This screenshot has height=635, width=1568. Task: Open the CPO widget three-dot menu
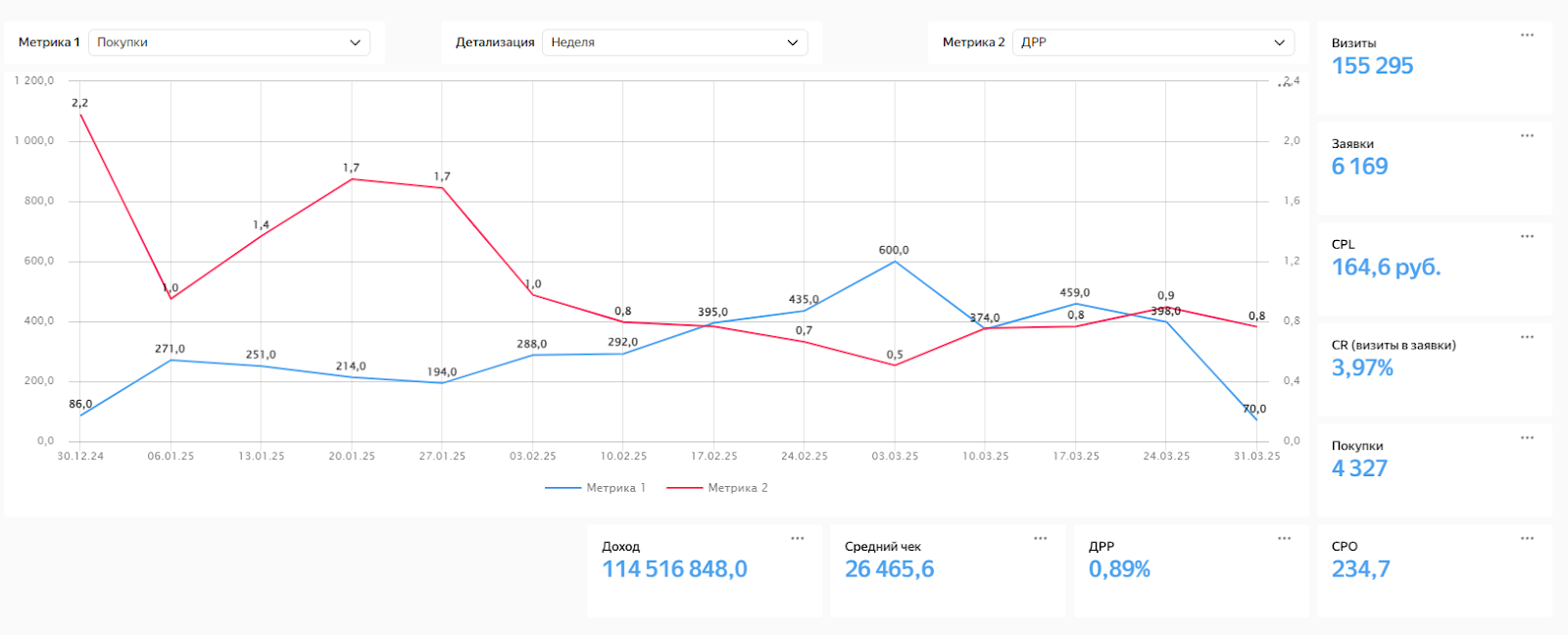click(1527, 539)
